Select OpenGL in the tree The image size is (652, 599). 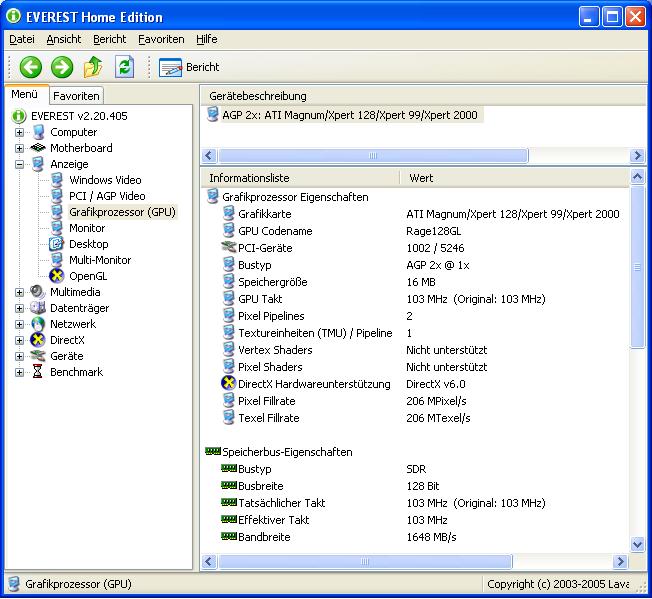click(88, 276)
